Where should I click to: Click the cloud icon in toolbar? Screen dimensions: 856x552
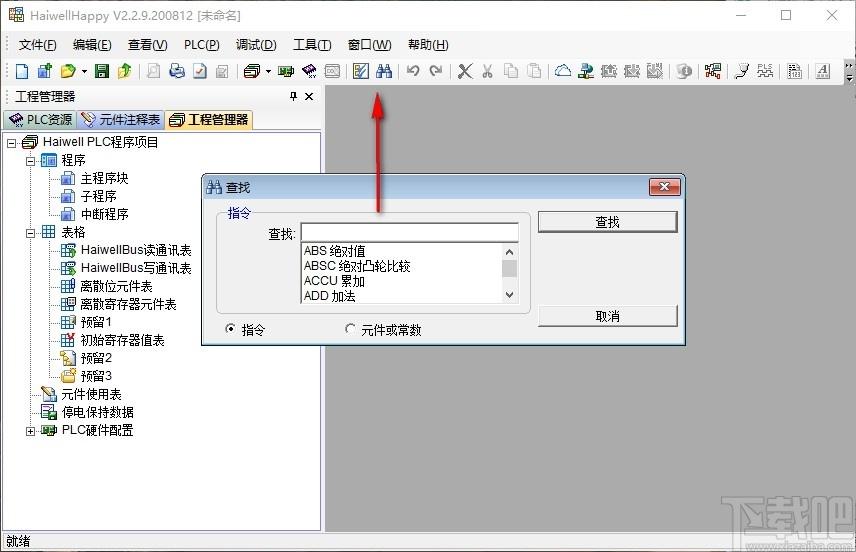point(563,71)
